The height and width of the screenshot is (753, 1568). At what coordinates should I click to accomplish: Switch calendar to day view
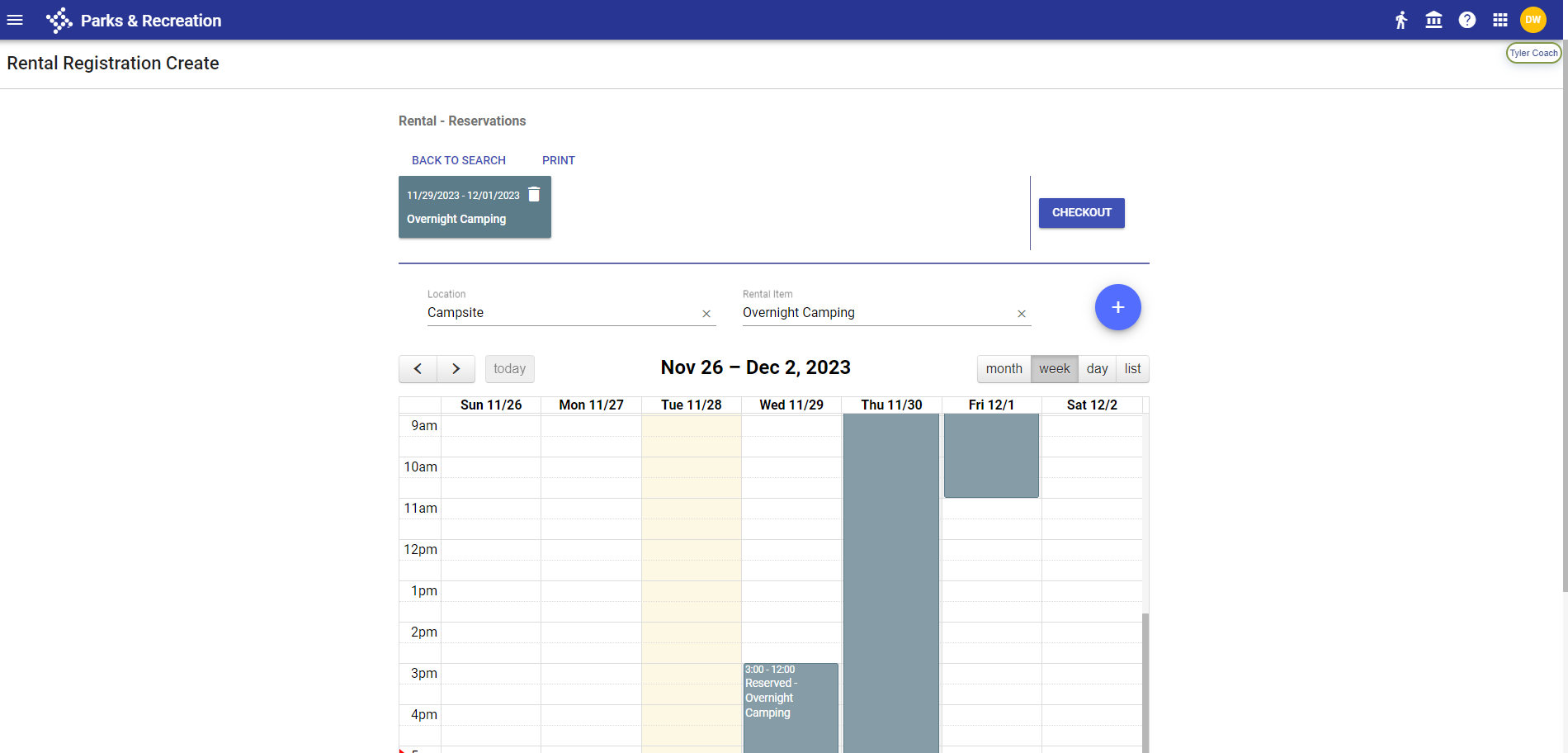click(1097, 369)
